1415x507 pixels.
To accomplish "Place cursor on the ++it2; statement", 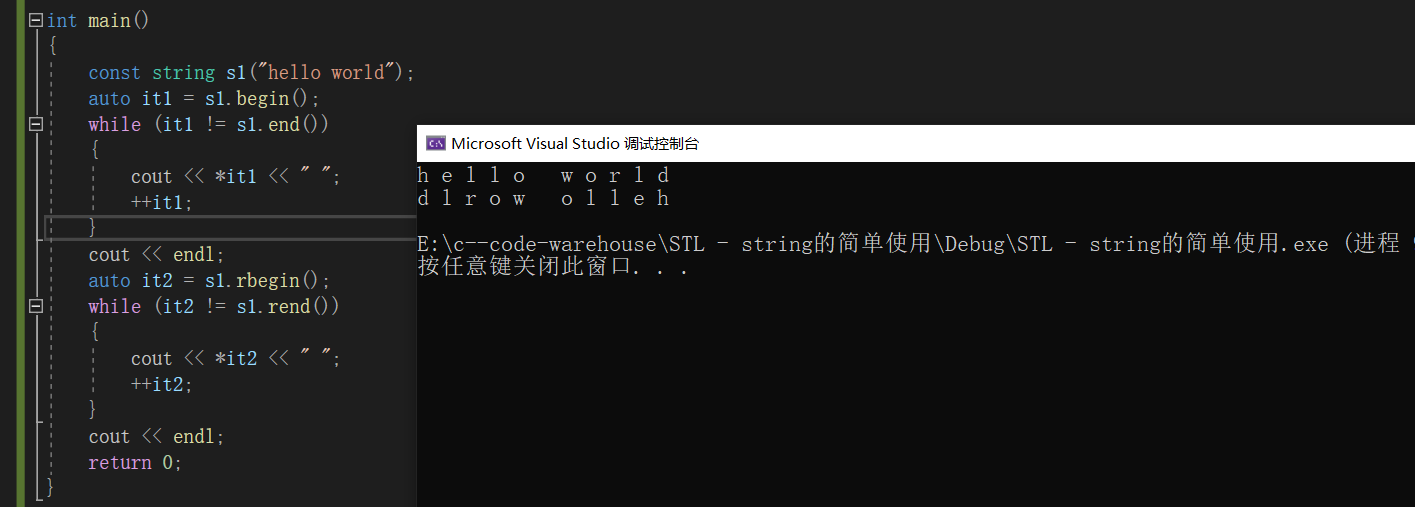I will pyautogui.click(x=161, y=384).
